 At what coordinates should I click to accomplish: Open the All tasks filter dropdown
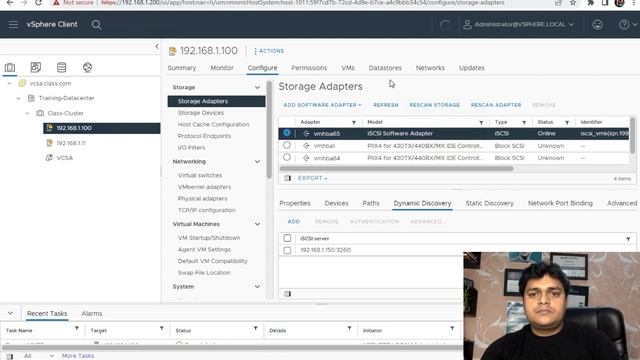pos(39,356)
